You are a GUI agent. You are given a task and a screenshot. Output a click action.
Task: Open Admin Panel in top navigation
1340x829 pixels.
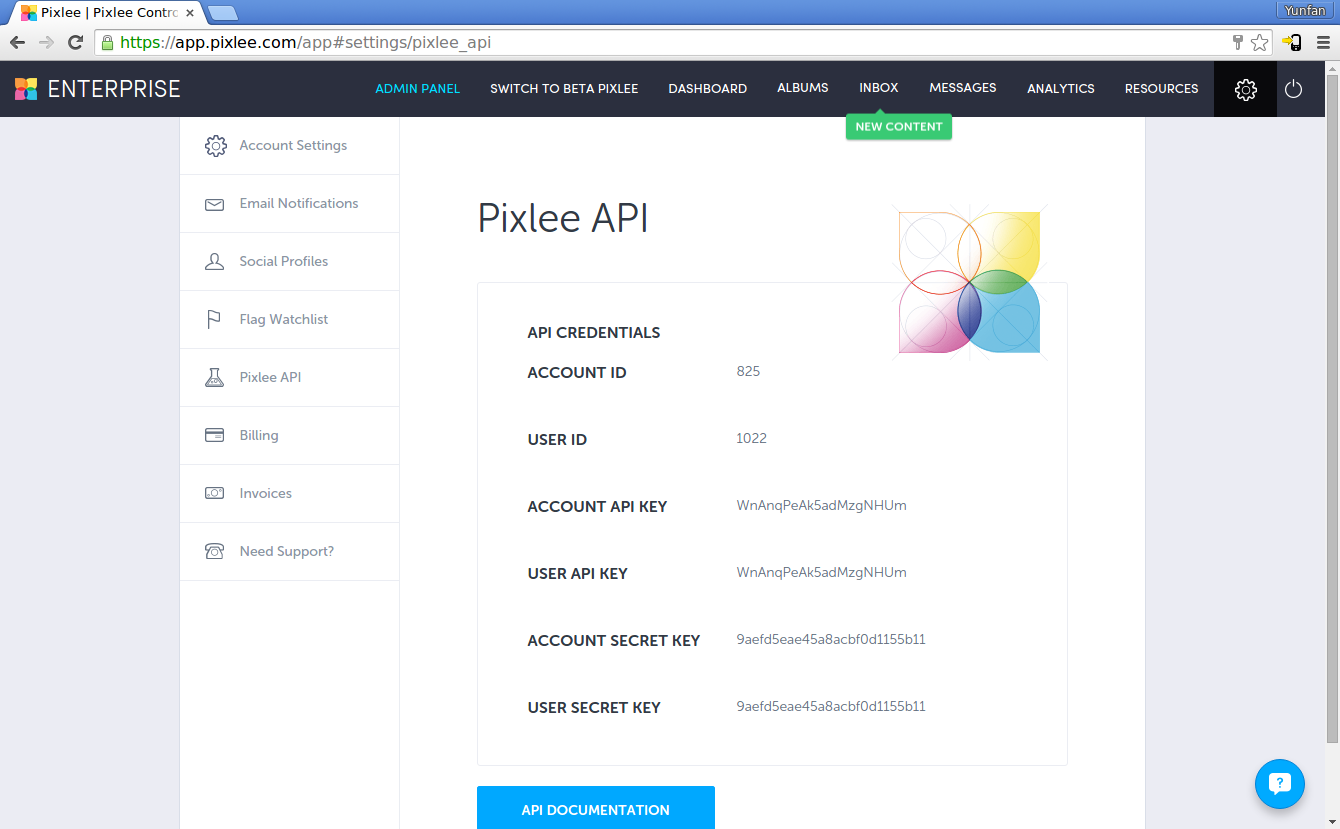click(x=418, y=89)
